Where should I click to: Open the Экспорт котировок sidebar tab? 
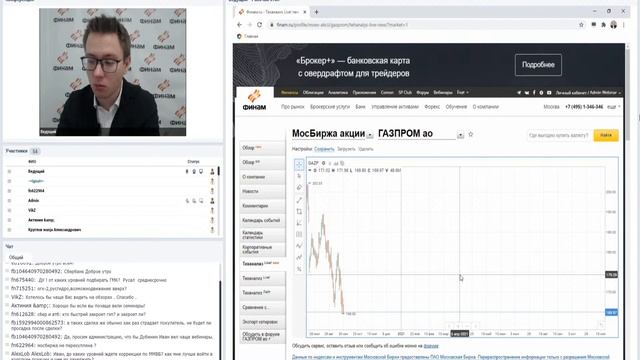point(262,322)
